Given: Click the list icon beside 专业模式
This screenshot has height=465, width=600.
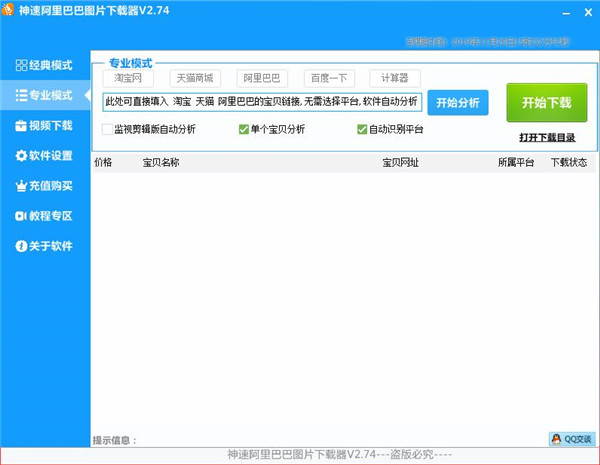Looking at the screenshot, I should (x=21, y=95).
